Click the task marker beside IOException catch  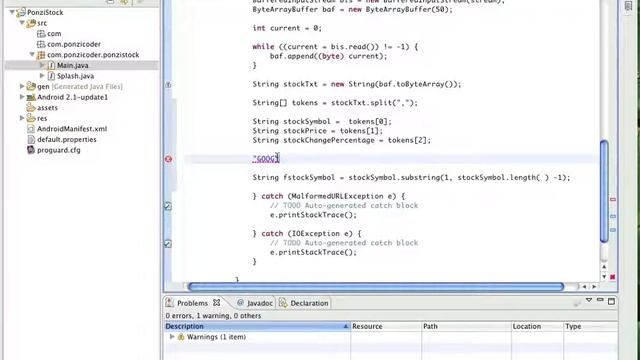168,244
